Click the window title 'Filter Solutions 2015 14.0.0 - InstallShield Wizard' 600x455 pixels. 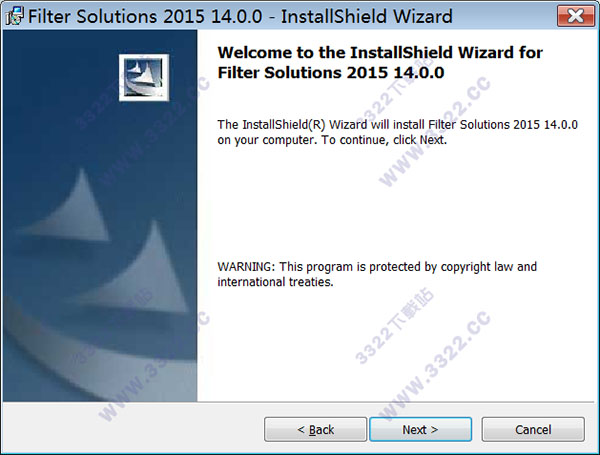(x=240, y=16)
